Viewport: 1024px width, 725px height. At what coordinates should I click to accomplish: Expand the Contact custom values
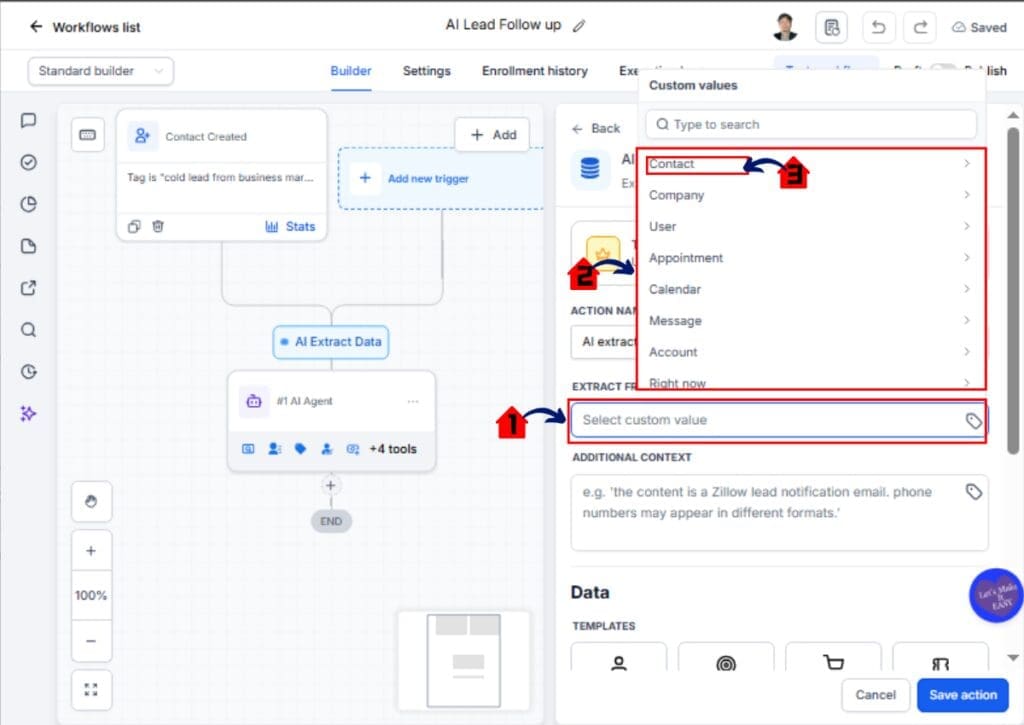click(810, 164)
